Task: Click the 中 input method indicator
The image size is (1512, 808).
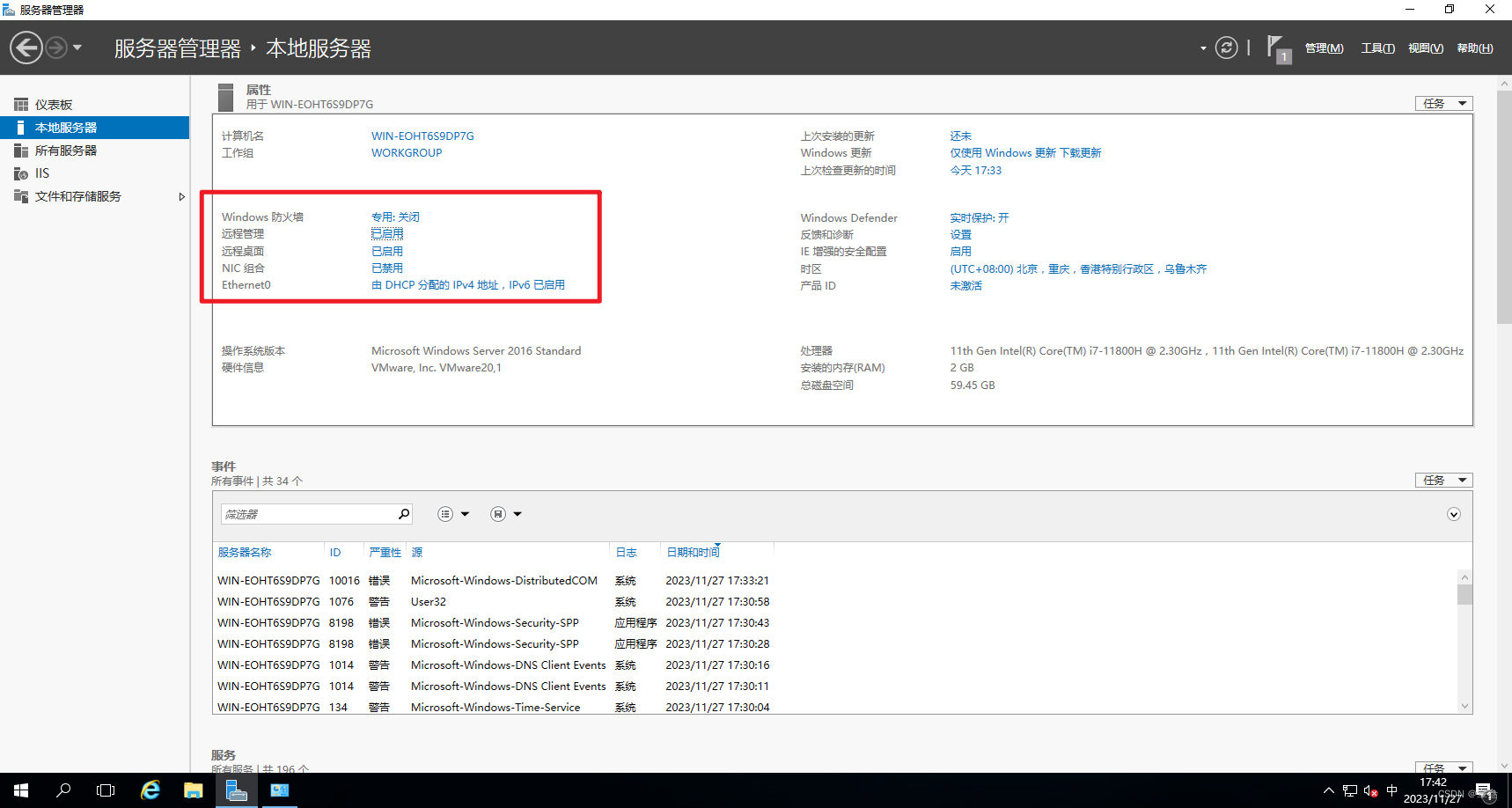Action: point(1391,790)
